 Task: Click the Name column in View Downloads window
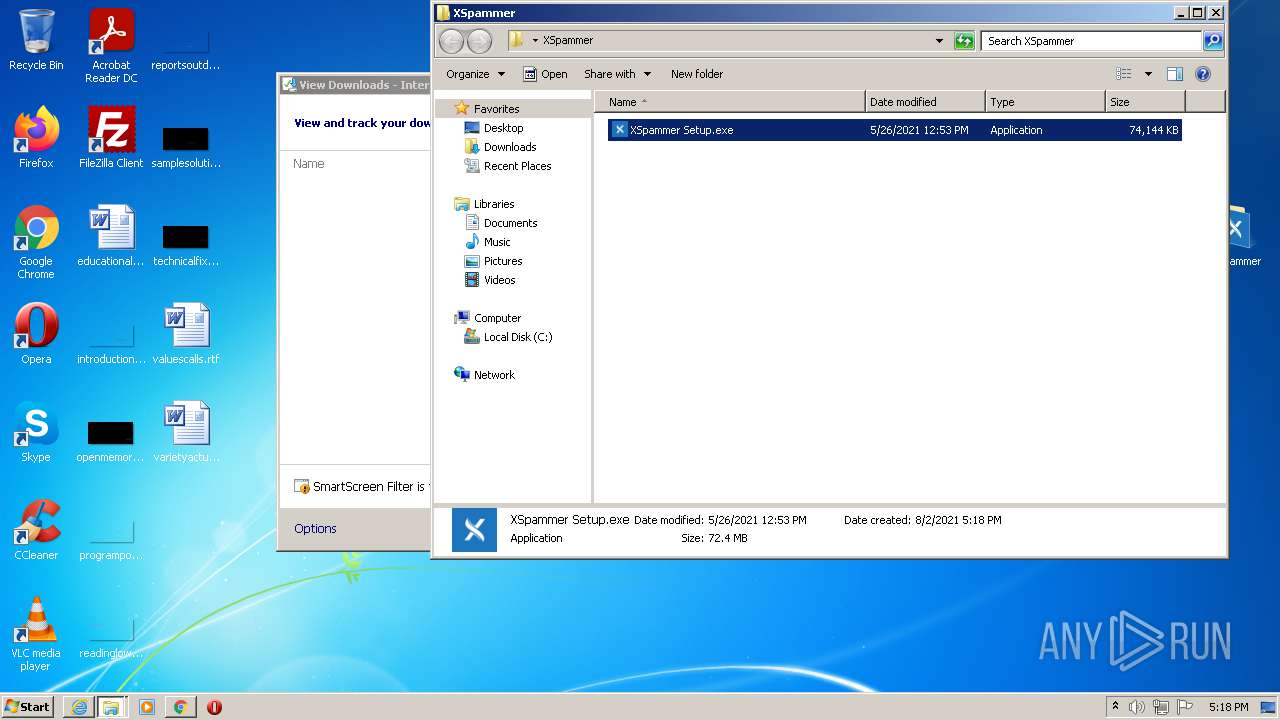[309, 164]
